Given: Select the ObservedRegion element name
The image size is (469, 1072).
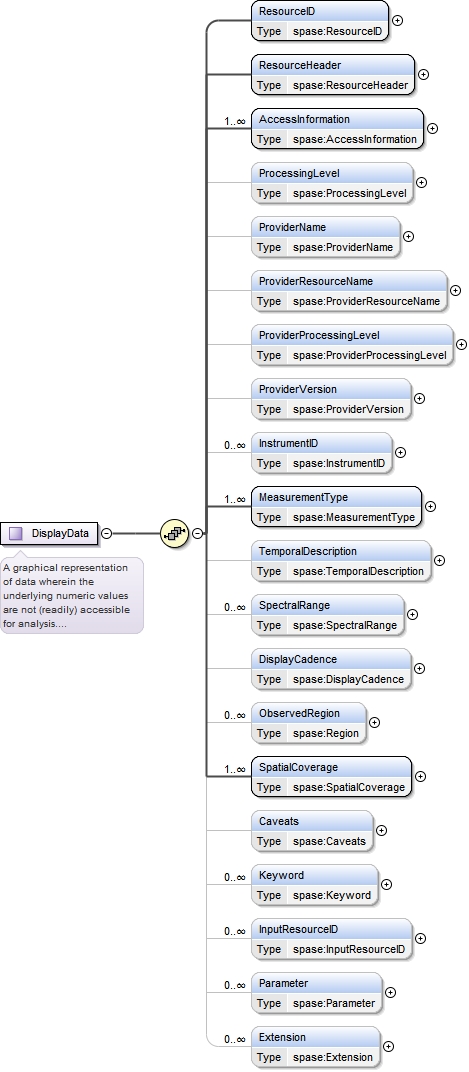Looking at the screenshot, I should tap(299, 714).
